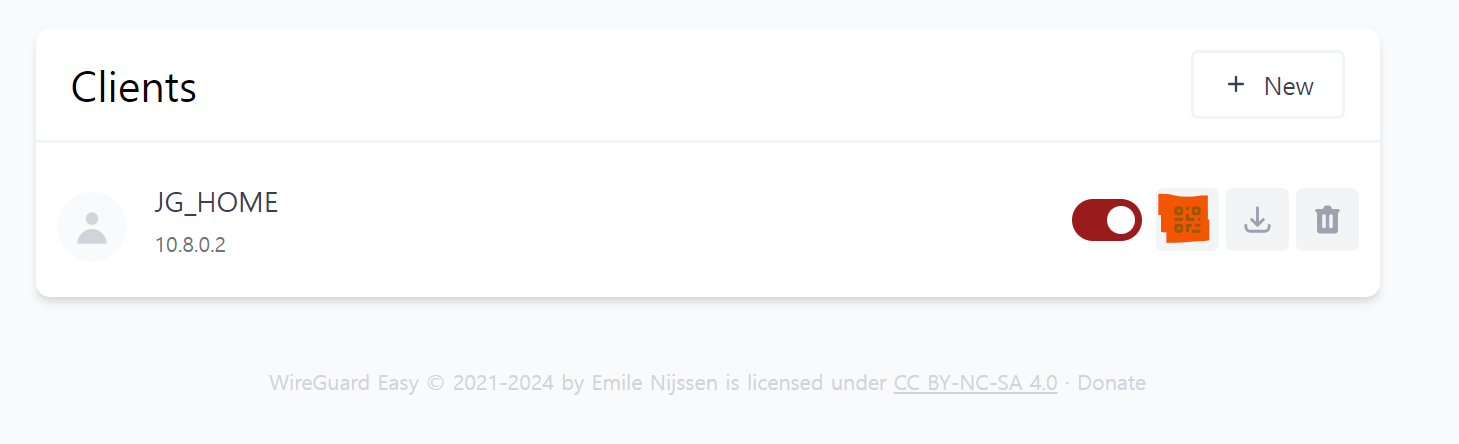Open the Donate link in footer
The image size is (1459, 444).
coord(1111,382)
